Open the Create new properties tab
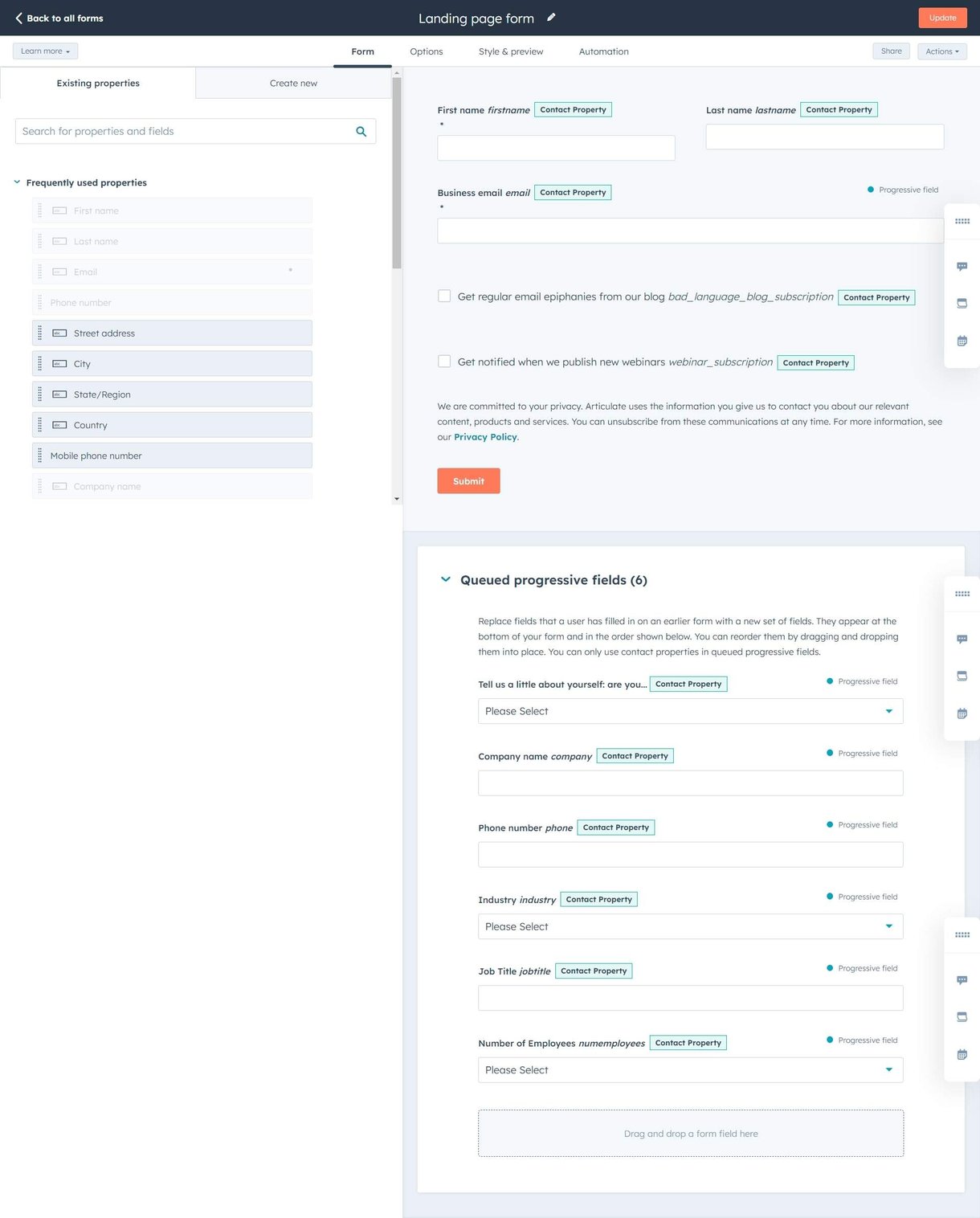Viewport: 980px width, 1218px height. point(293,84)
